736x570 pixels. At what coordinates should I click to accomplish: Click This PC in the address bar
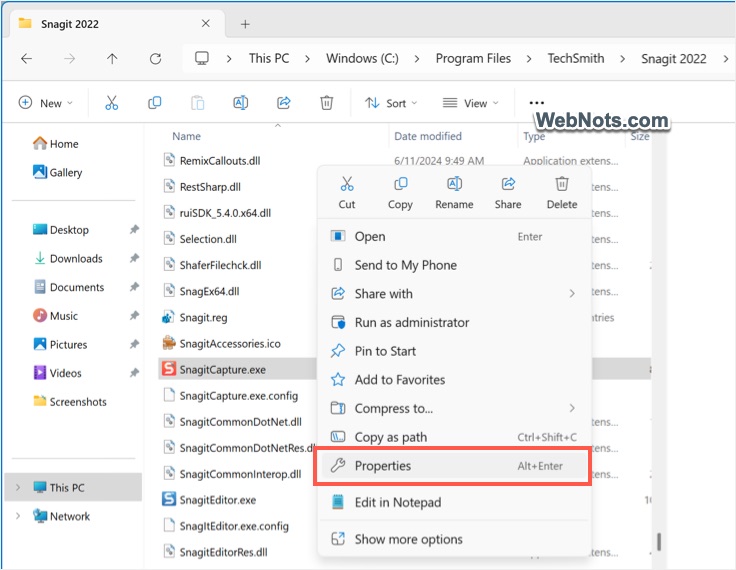269,59
